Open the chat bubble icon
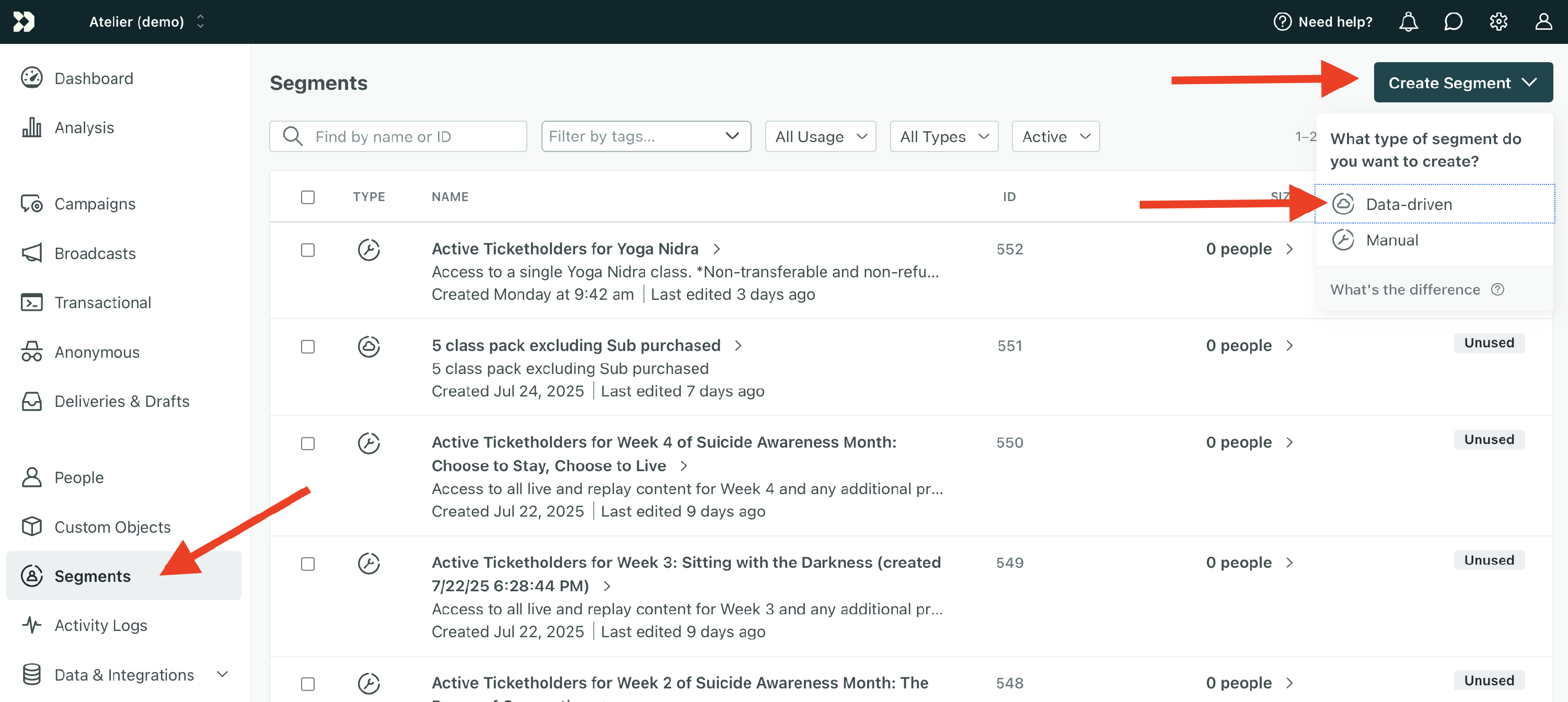This screenshot has width=1568, height=702. click(x=1453, y=22)
